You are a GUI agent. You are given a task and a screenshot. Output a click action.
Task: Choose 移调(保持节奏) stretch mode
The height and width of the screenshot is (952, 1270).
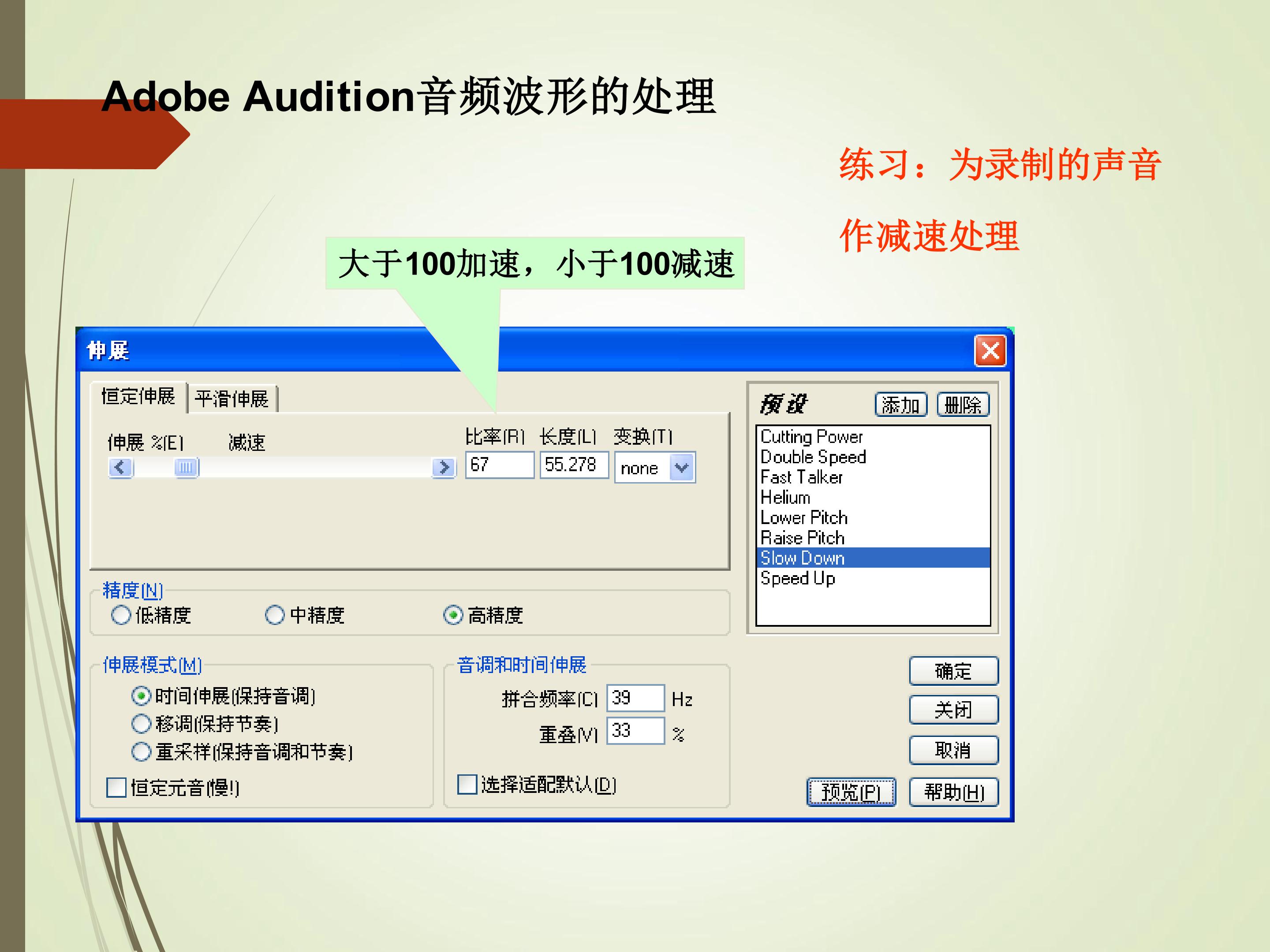click(141, 724)
